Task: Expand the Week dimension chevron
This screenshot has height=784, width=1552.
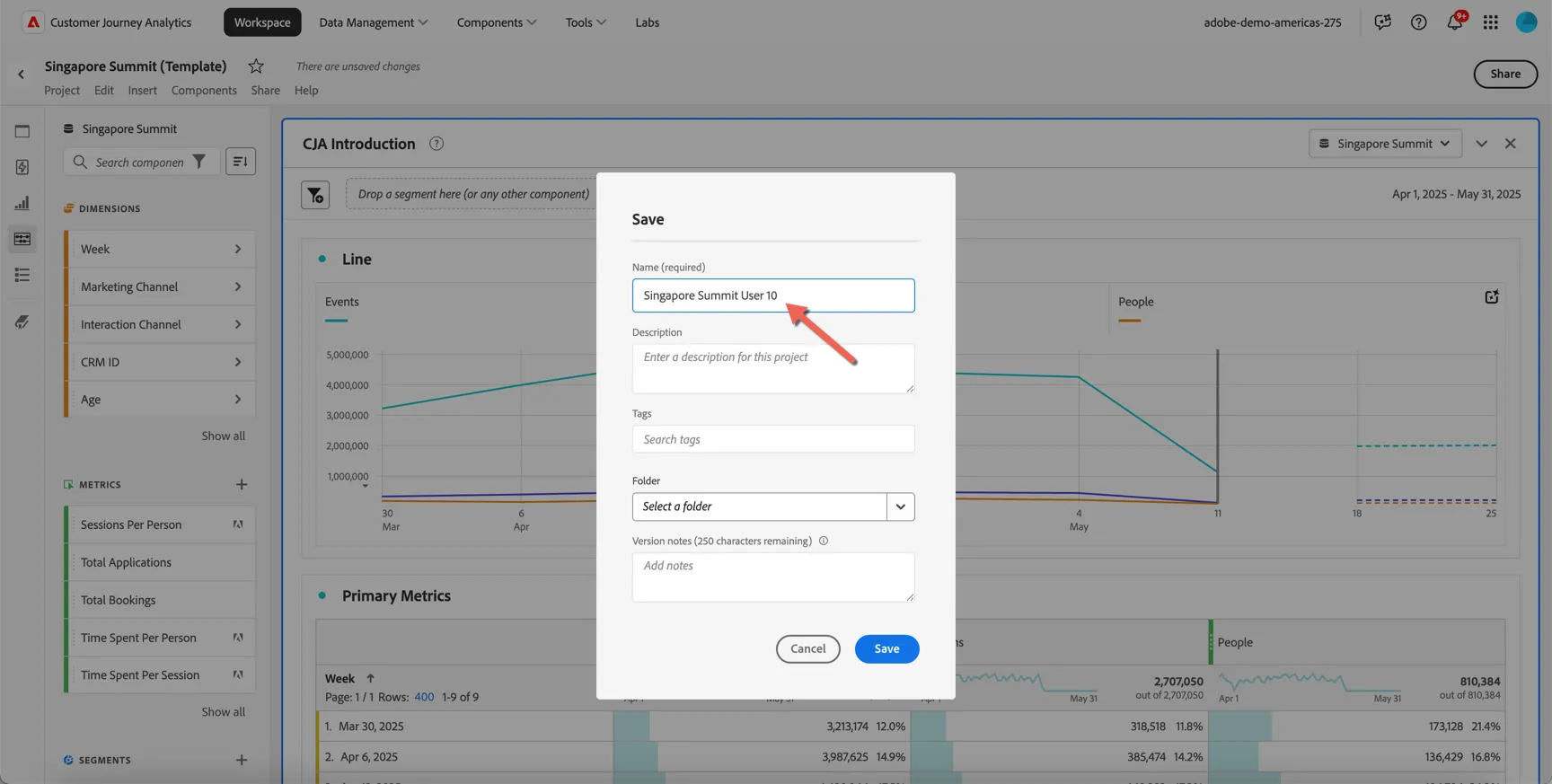Action: point(238,249)
